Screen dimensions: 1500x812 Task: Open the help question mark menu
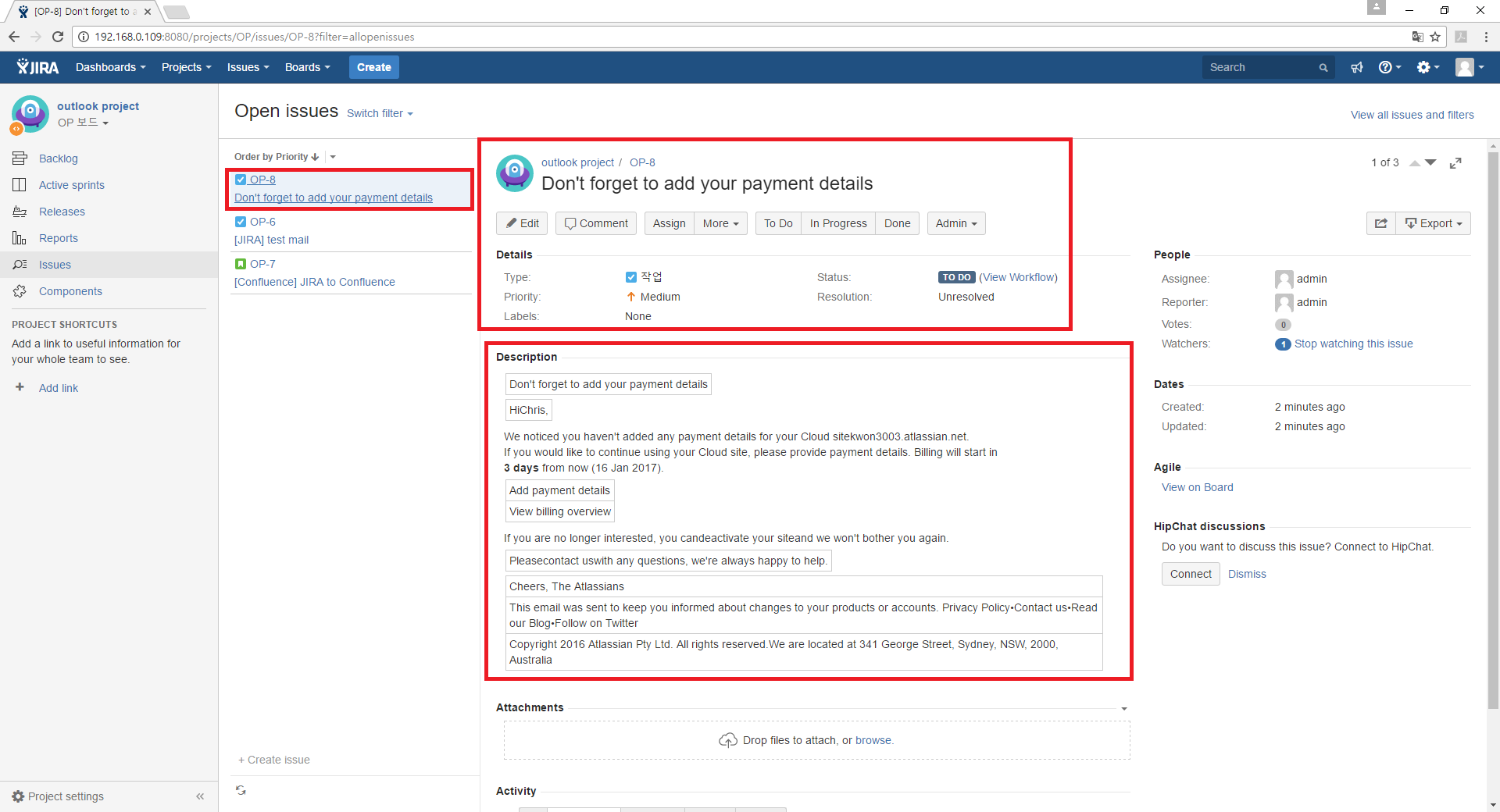(x=1390, y=67)
